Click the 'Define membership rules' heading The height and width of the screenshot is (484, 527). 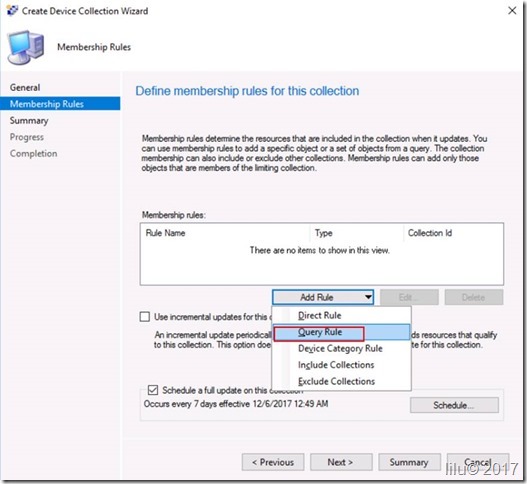click(247, 91)
